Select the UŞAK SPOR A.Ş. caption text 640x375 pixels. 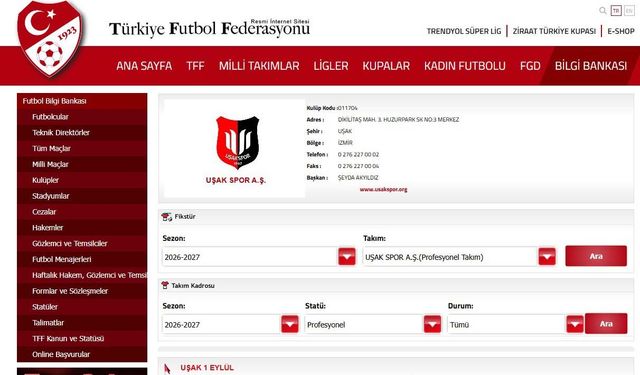tap(236, 180)
